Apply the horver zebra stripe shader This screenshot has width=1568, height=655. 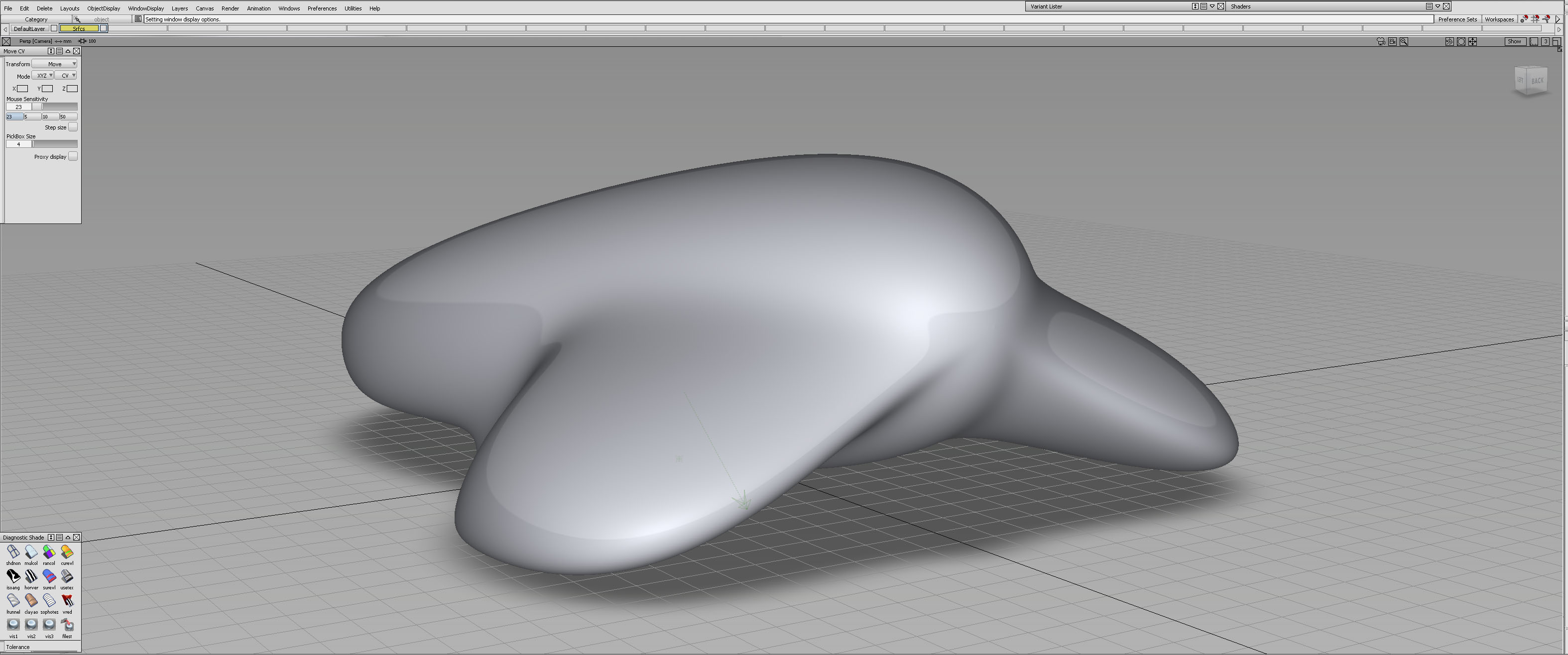31,576
